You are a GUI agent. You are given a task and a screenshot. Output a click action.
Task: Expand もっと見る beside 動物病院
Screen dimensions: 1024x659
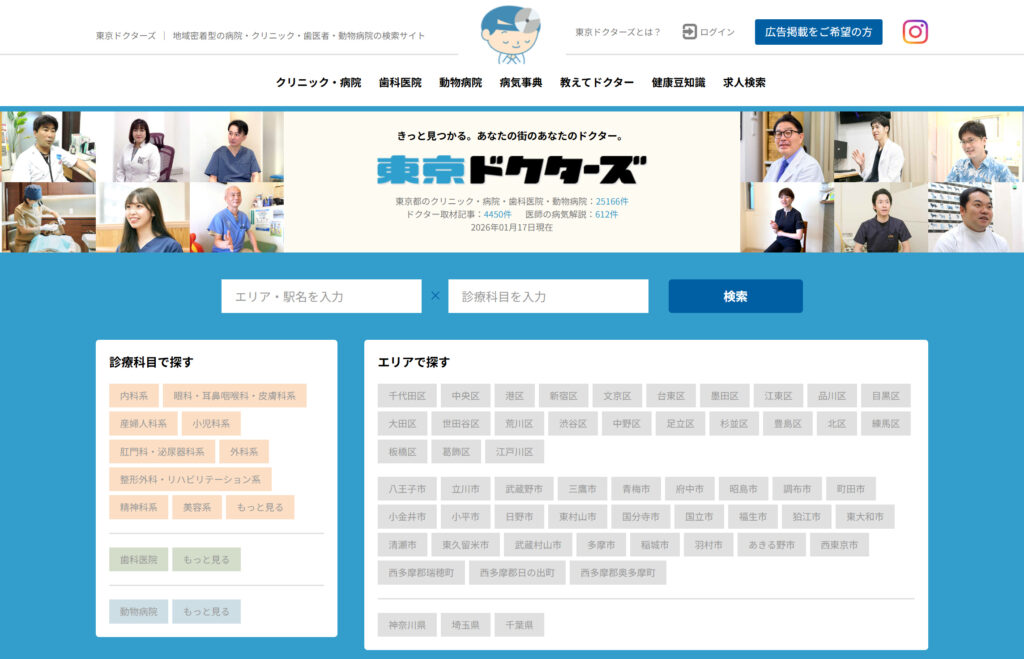(x=206, y=611)
